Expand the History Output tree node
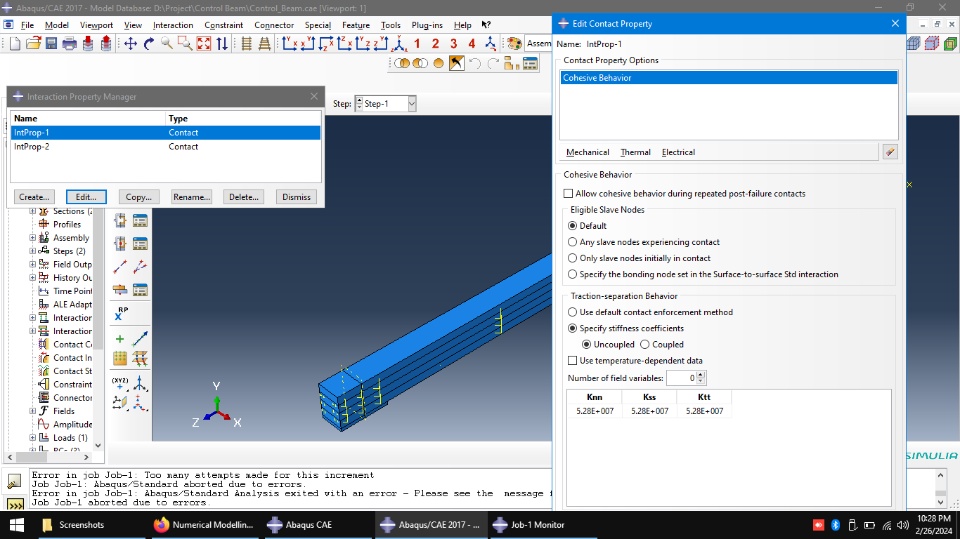Image resolution: width=960 pixels, height=539 pixels. click(32, 277)
